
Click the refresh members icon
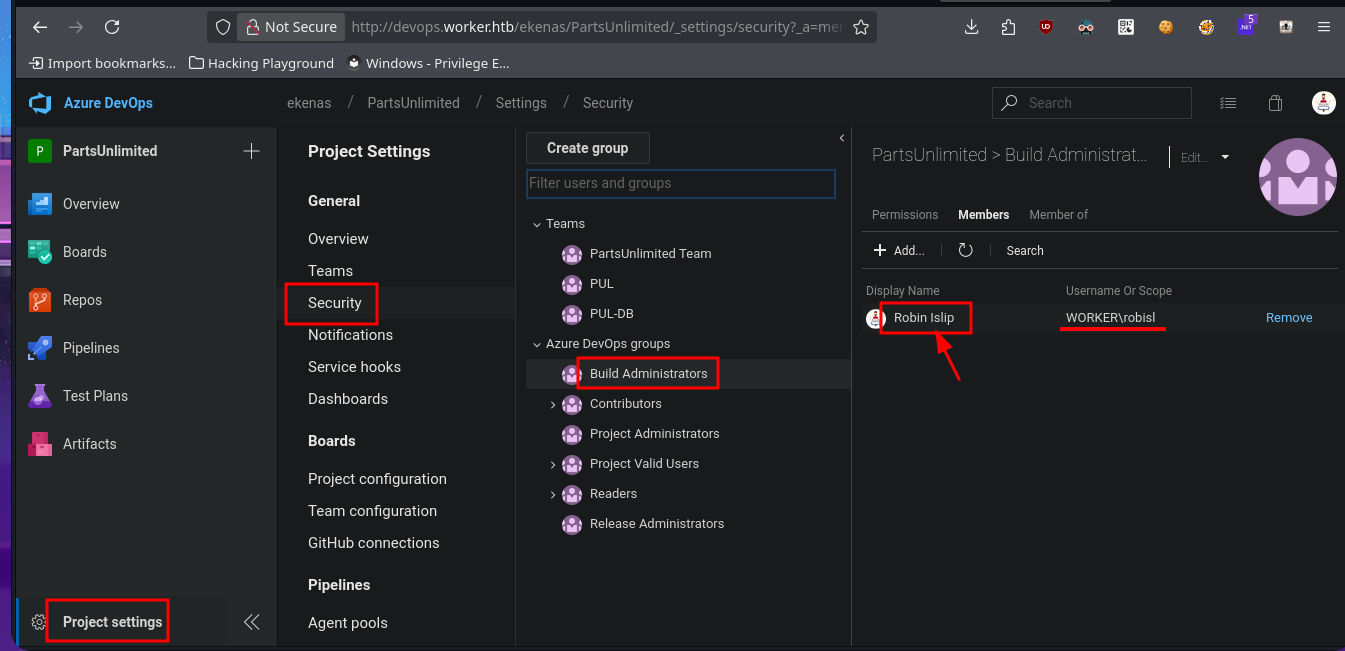tap(965, 251)
